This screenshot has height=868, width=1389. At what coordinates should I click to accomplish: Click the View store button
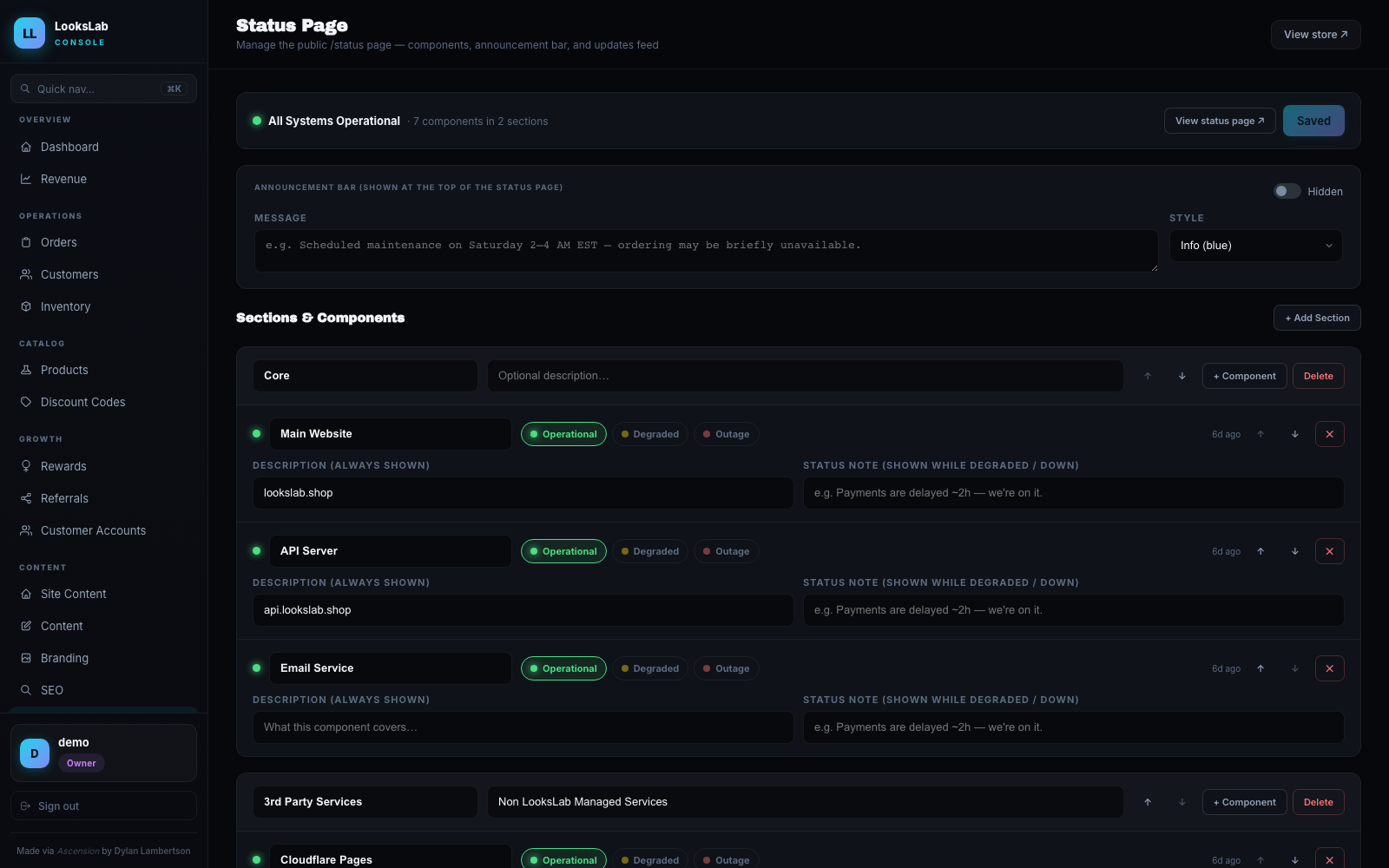click(x=1315, y=35)
